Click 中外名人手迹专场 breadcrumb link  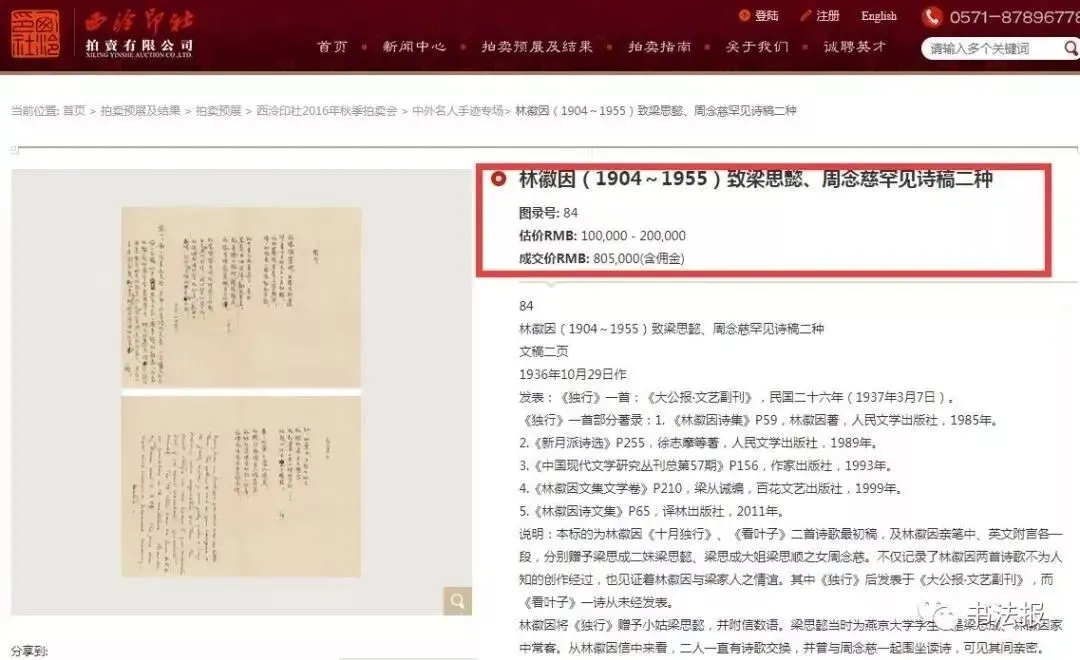[x=458, y=110]
